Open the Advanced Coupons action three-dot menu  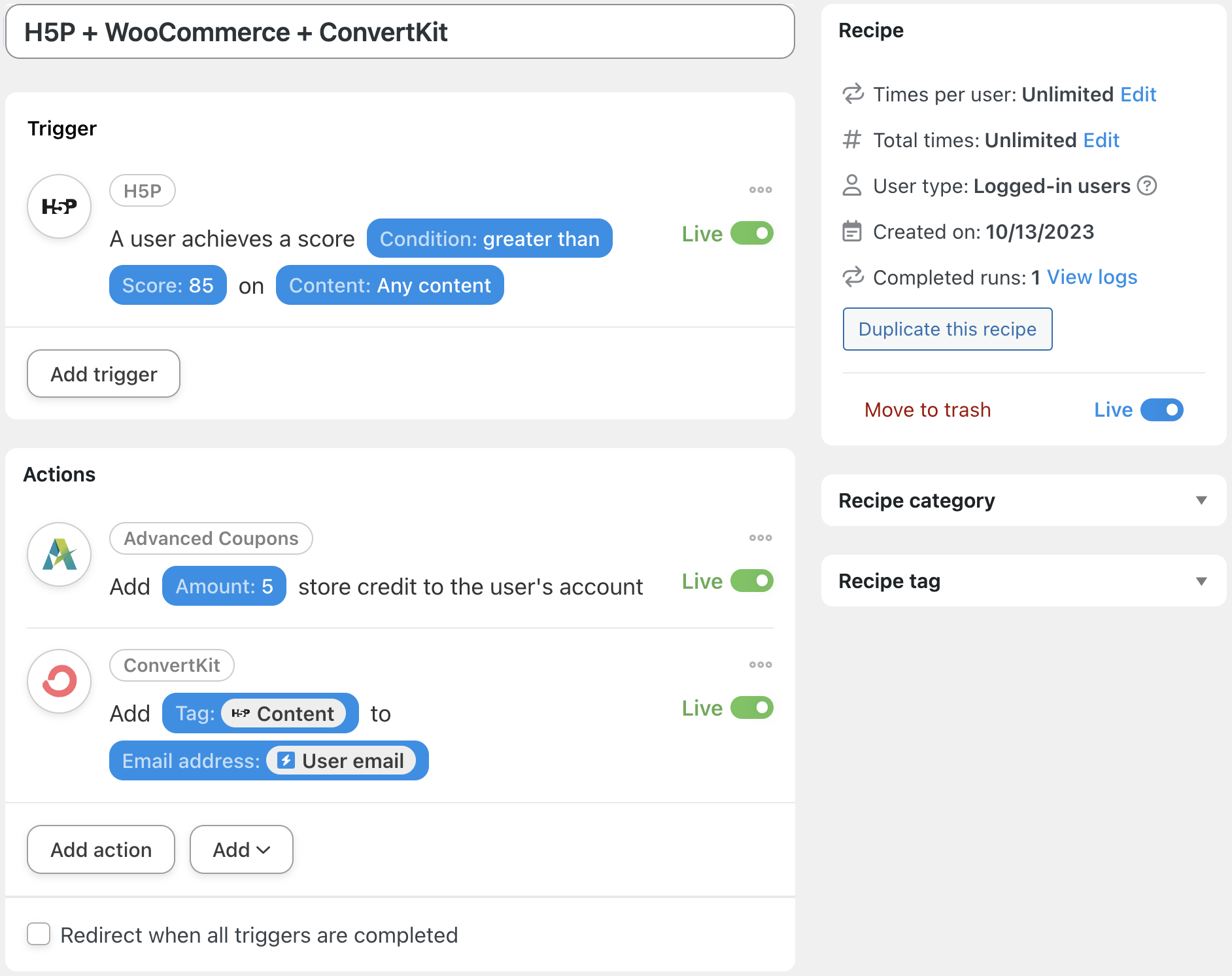pos(761,538)
